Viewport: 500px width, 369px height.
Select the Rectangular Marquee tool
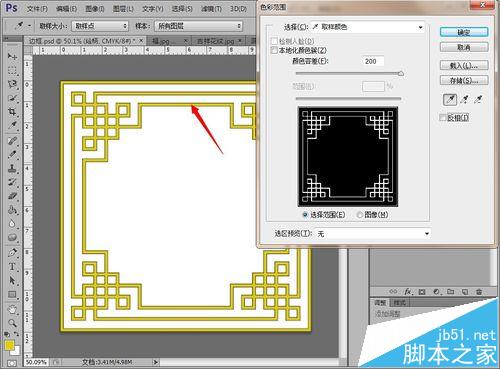[12, 70]
